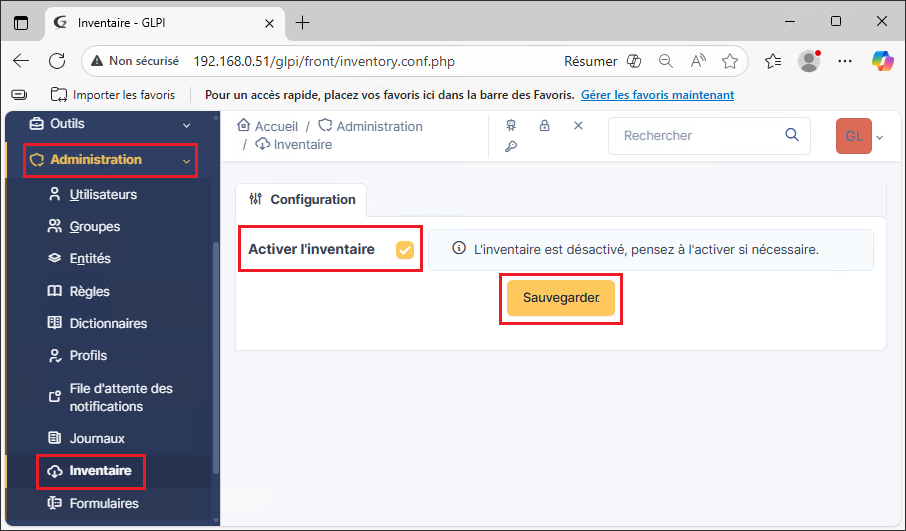Click the magnifier icon in Rechercher box

(792, 135)
